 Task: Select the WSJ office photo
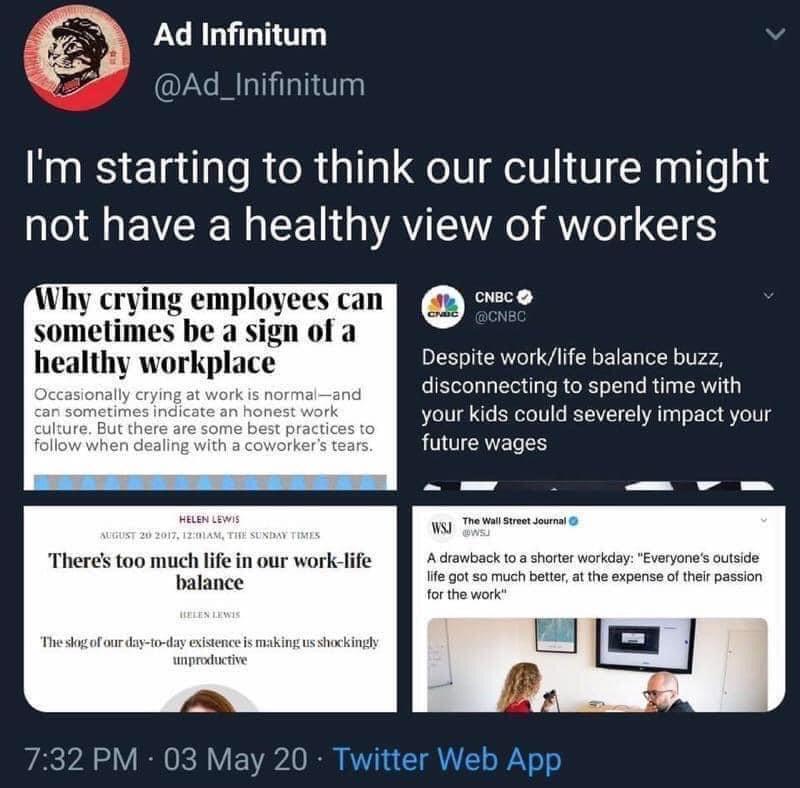click(x=597, y=665)
